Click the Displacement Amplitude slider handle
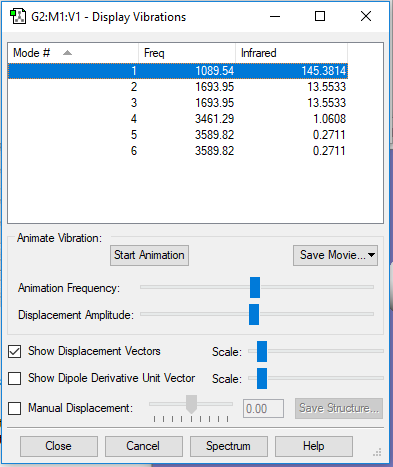Screen dimensions: 393x467 [x=254, y=314]
